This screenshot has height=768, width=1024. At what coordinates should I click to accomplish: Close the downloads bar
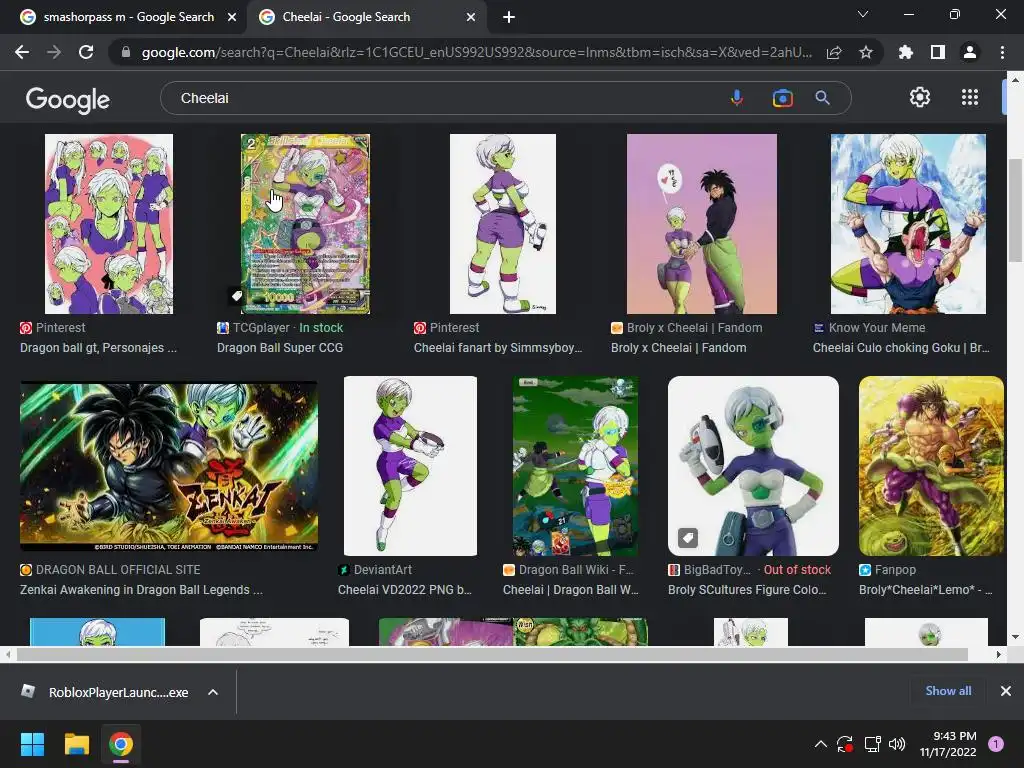tap(1006, 691)
